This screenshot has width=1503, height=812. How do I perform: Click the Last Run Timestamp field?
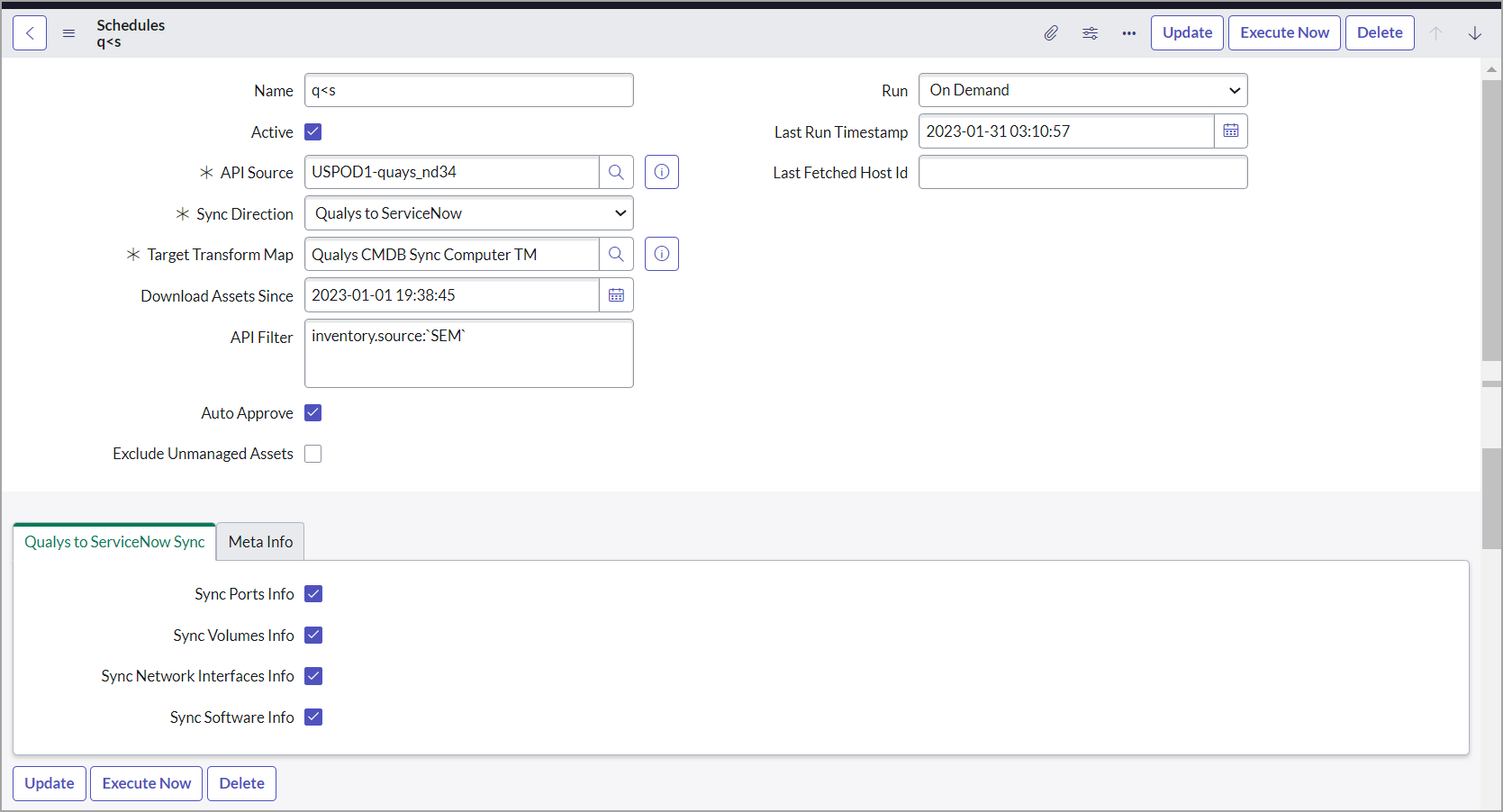[x=1066, y=131]
